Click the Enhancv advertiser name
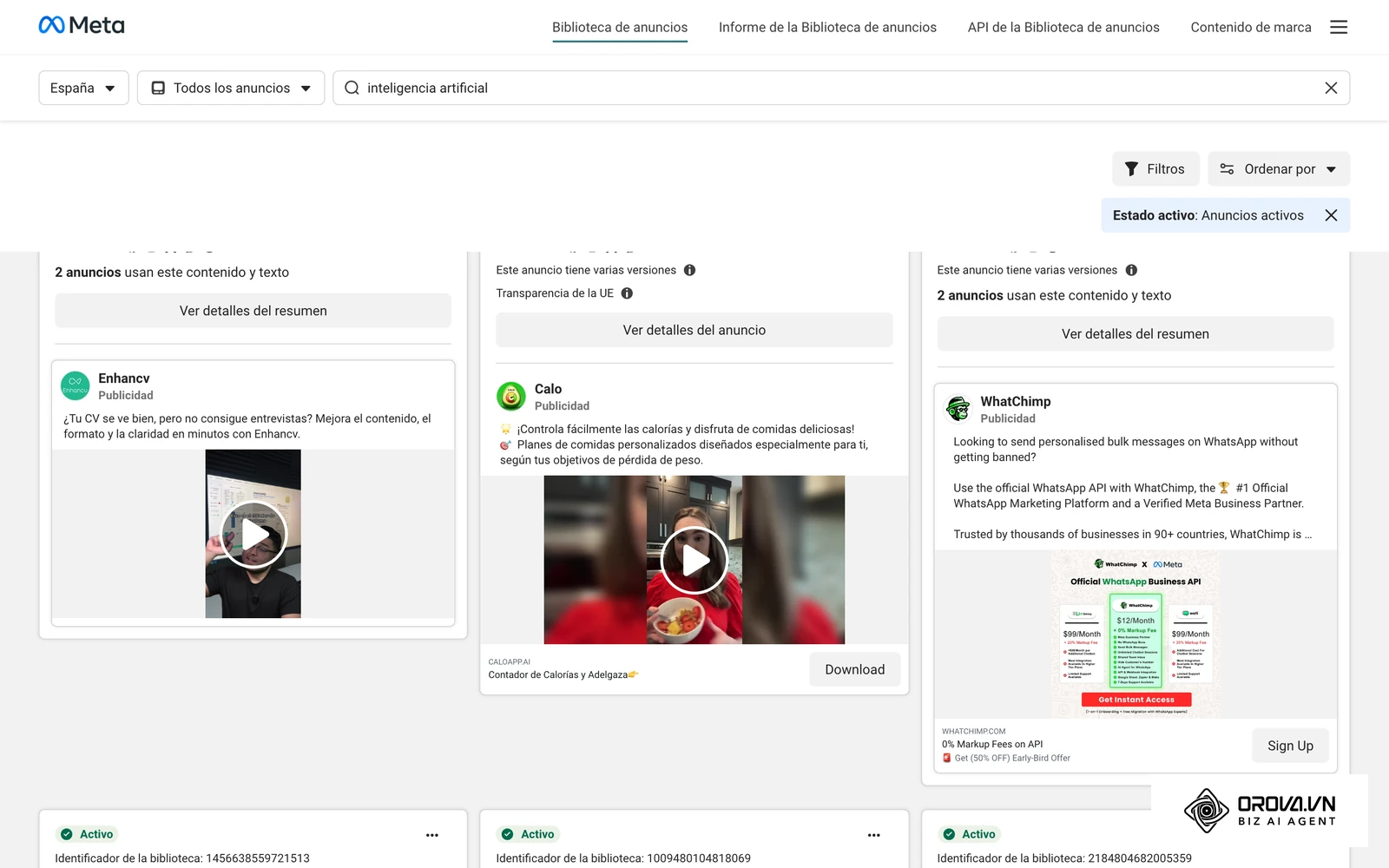The height and width of the screenshot is (868, 1389). pos(124,378)
